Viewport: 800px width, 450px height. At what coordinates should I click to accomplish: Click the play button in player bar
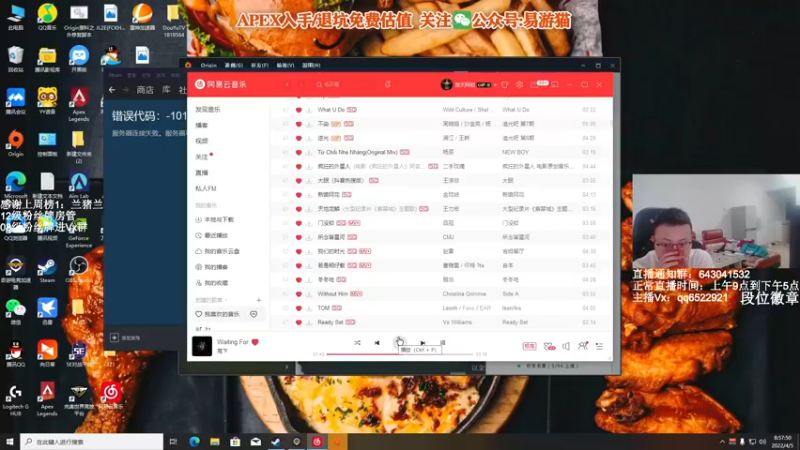(x=399, y=342)
